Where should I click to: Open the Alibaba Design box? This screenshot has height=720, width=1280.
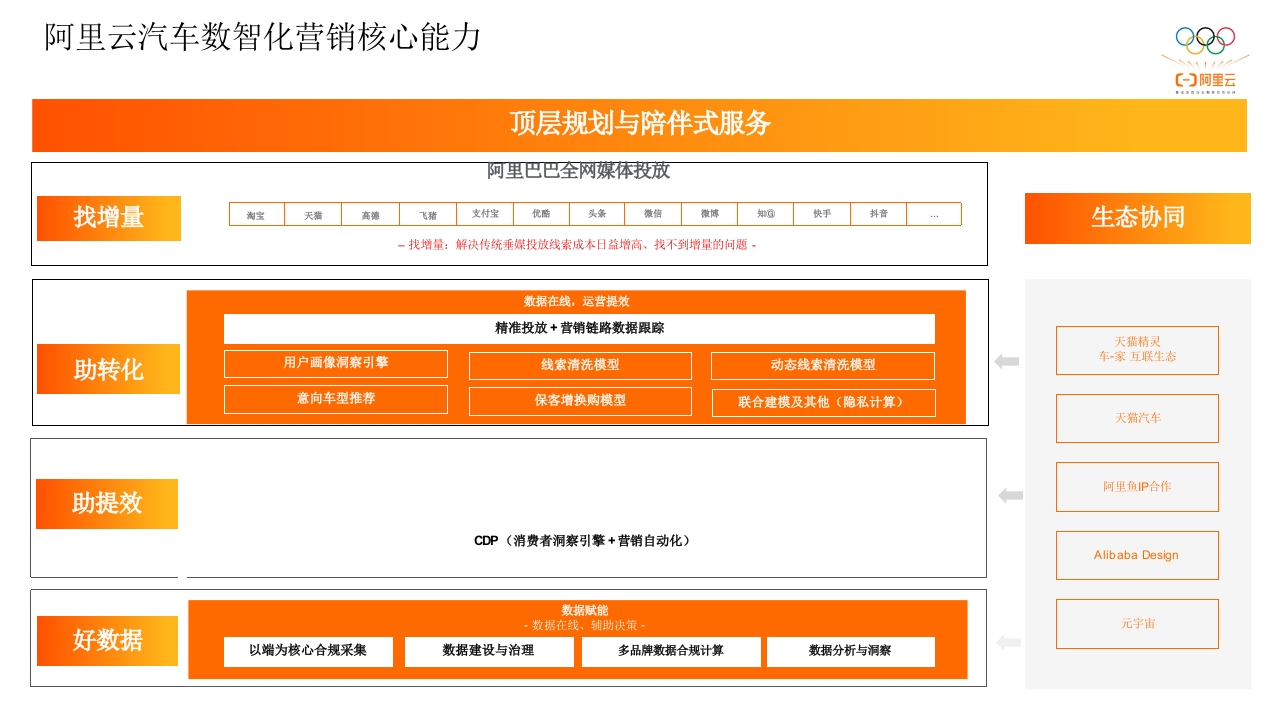1137,555
